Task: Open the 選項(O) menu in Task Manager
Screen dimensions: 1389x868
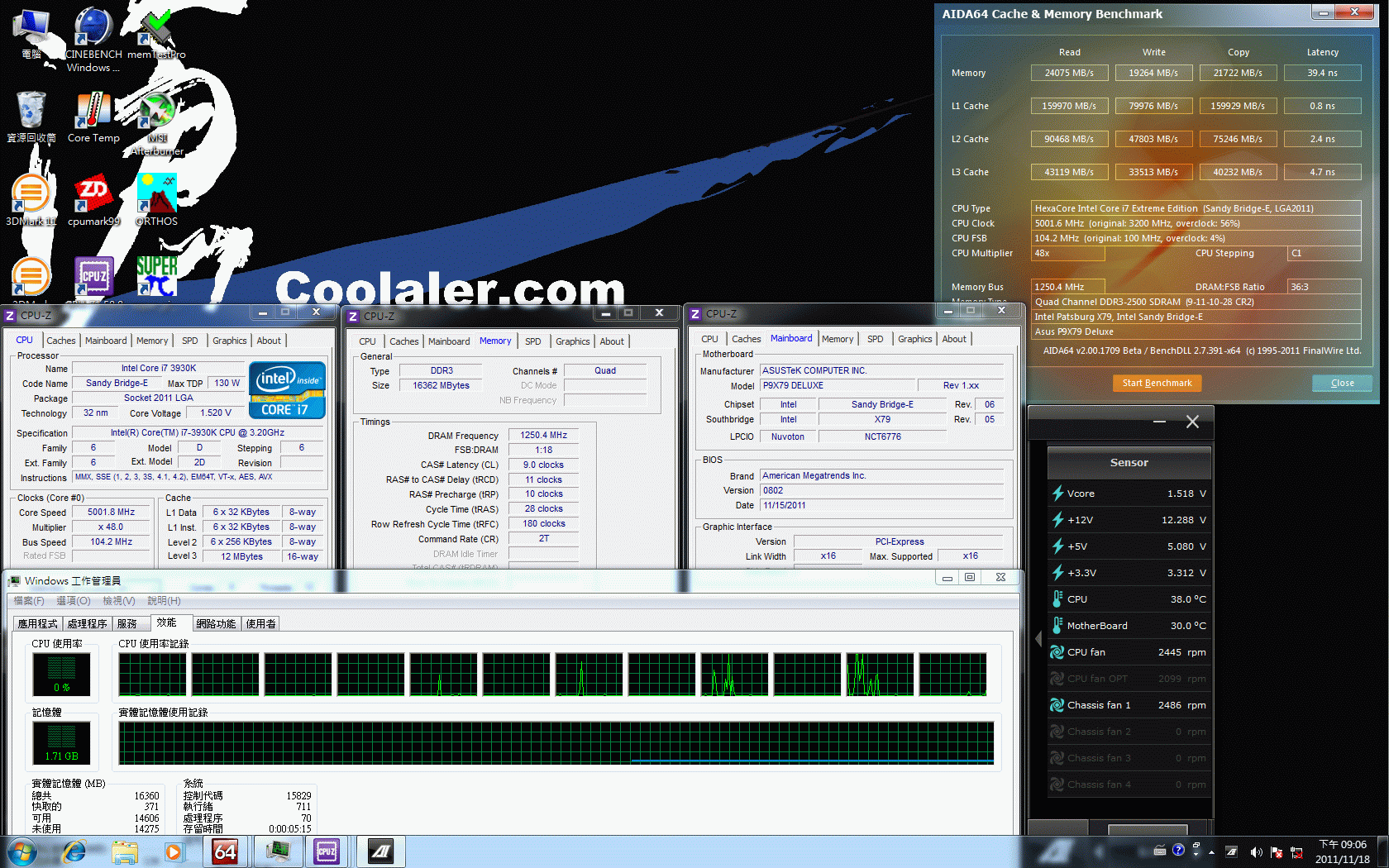Action: (x=74, y=601)
